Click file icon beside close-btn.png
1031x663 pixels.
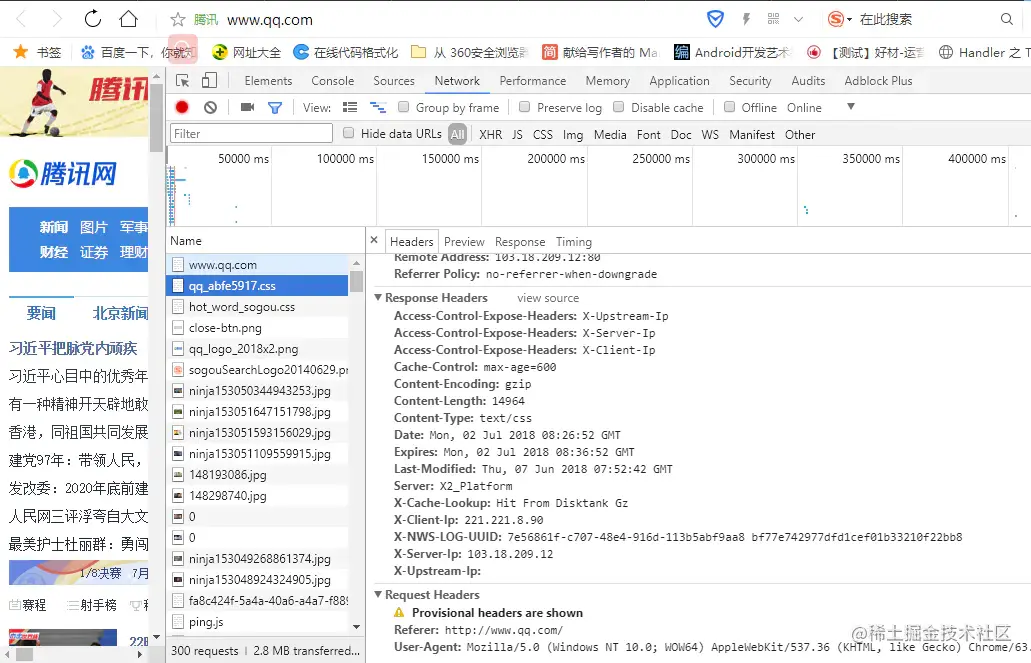pos(178,328)
